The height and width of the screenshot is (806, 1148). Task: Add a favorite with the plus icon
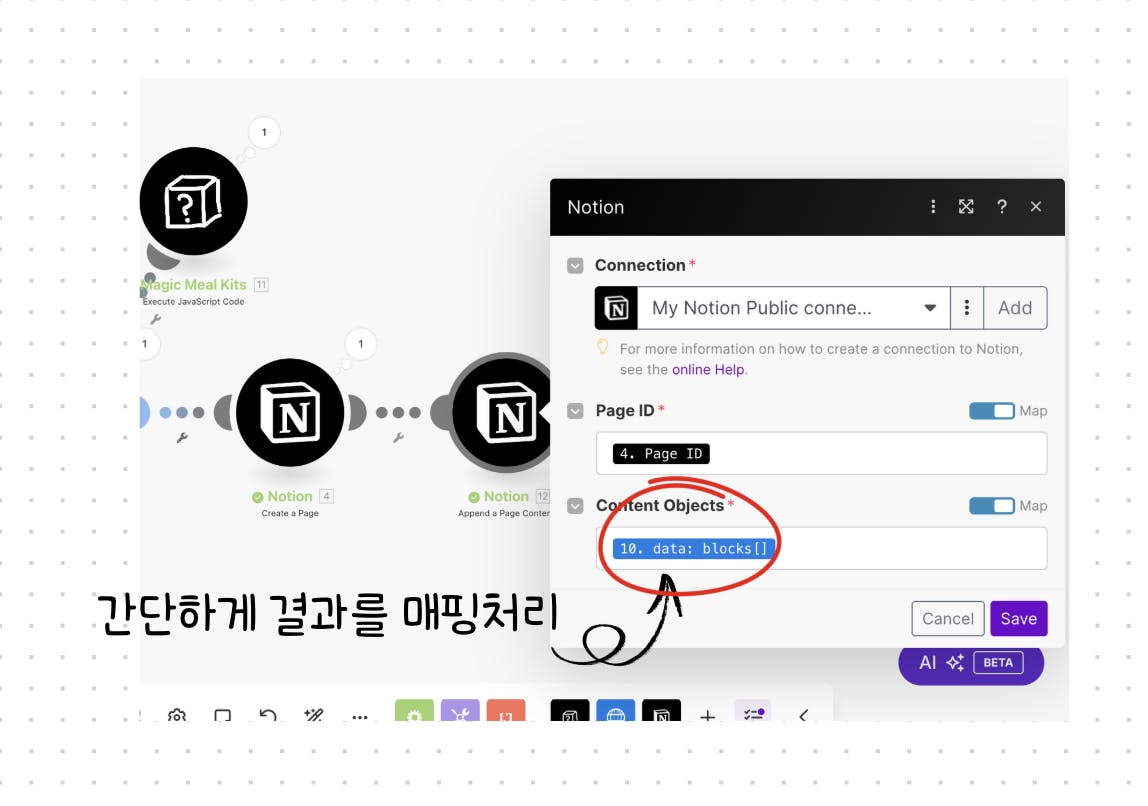tap(707, 715)
